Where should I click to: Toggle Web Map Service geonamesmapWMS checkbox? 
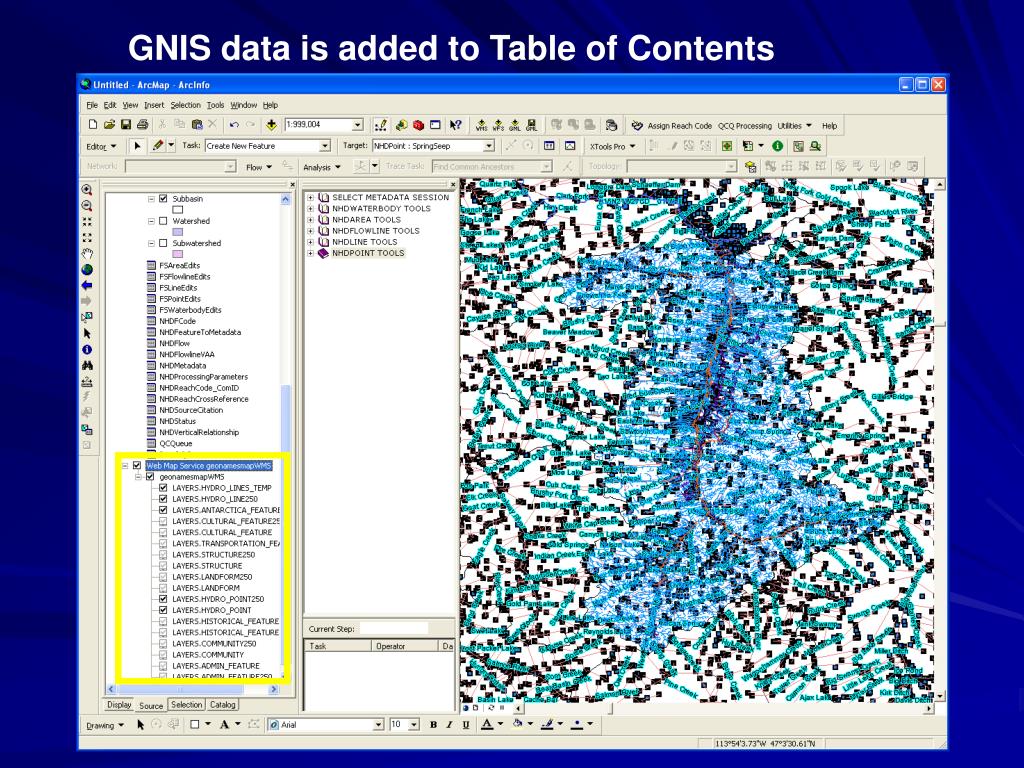tap(137, 466)
